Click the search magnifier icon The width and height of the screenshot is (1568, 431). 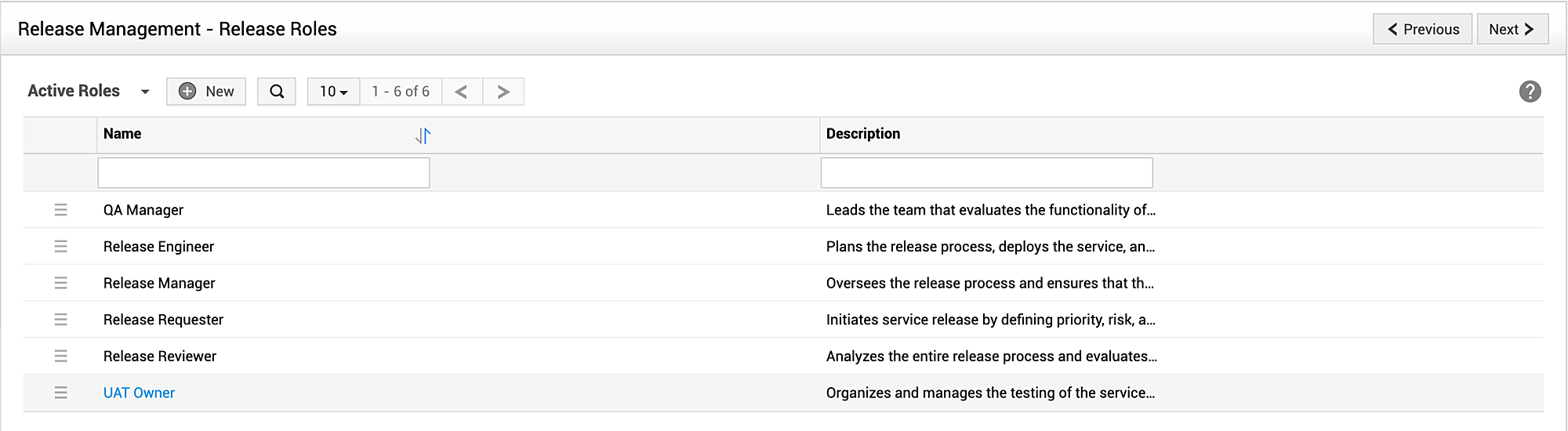(x=277, y=92)
